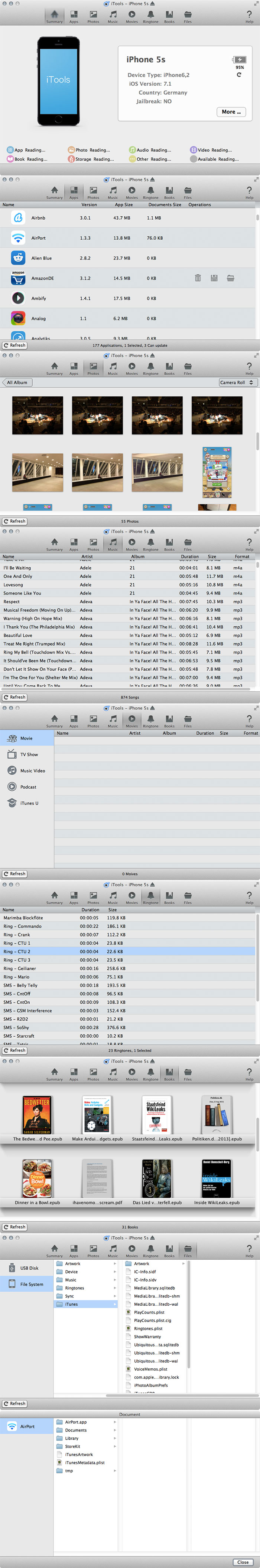Open the Camera Roll dropdown

click(x=237, y=382)
